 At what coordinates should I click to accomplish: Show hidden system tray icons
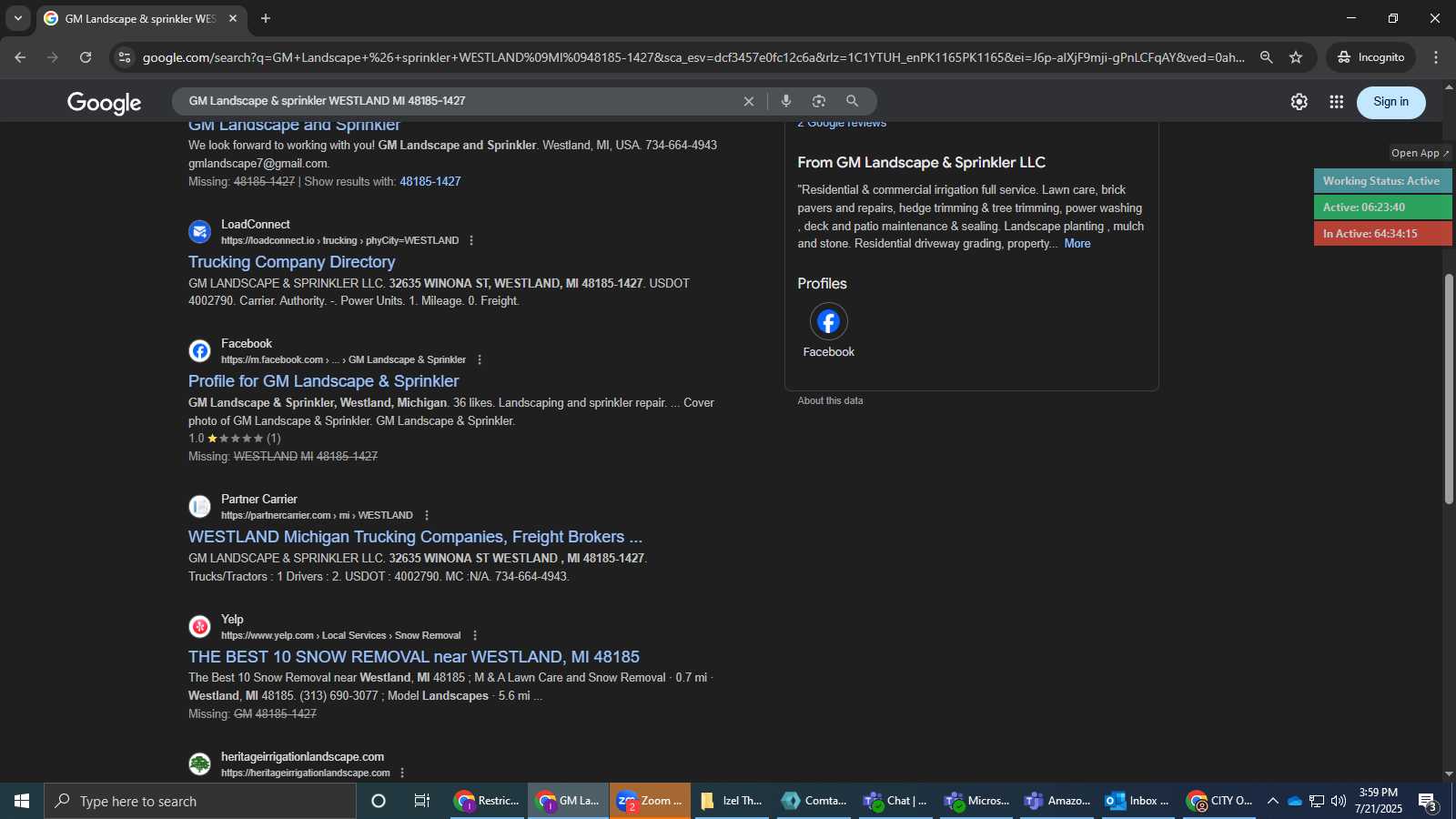click(1272, 801)
